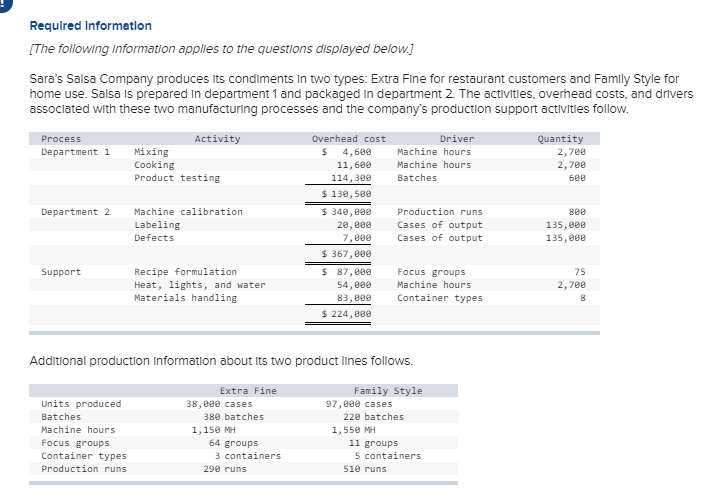
Task: Click the '3 containers' value
Action: click(x=247, y=456)
